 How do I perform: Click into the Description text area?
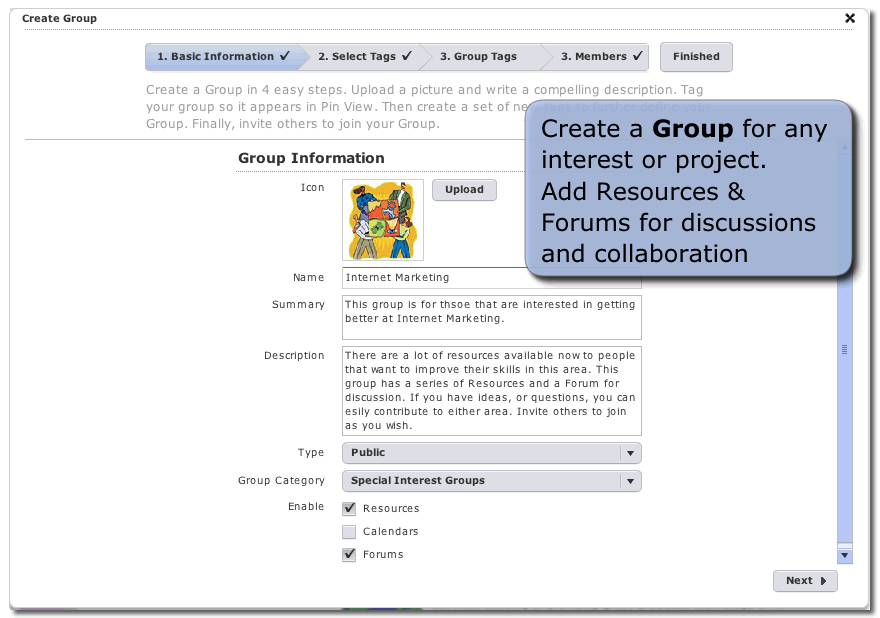pyautogui.click(x=491, y=390)
